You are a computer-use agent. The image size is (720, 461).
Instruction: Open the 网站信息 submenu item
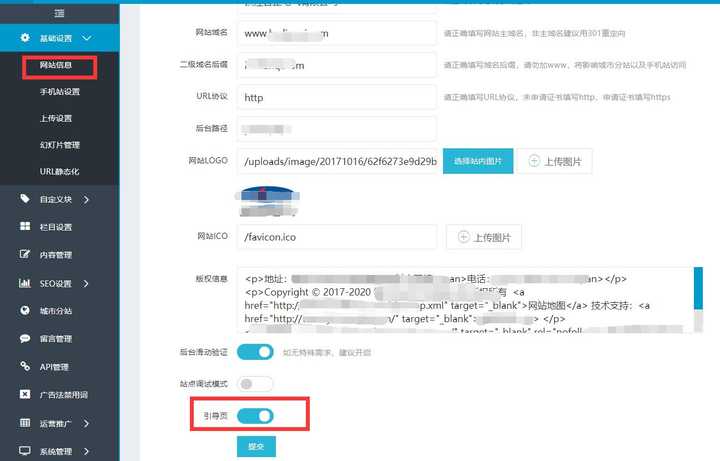[56, 65]
